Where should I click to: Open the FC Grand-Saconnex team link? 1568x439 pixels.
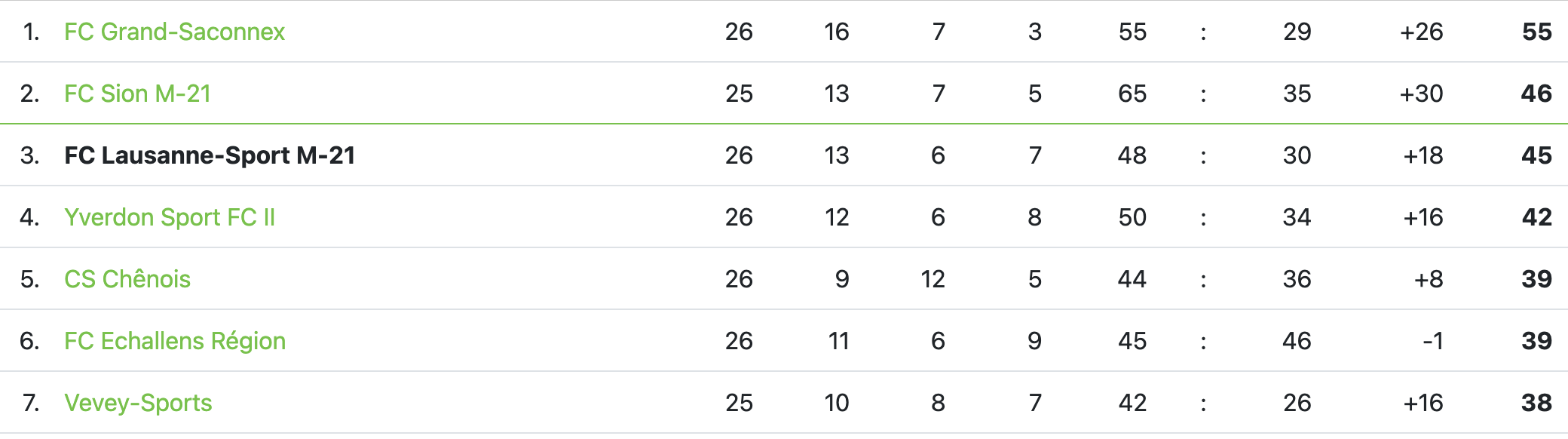pyautogui.click(x=174, y=32)
